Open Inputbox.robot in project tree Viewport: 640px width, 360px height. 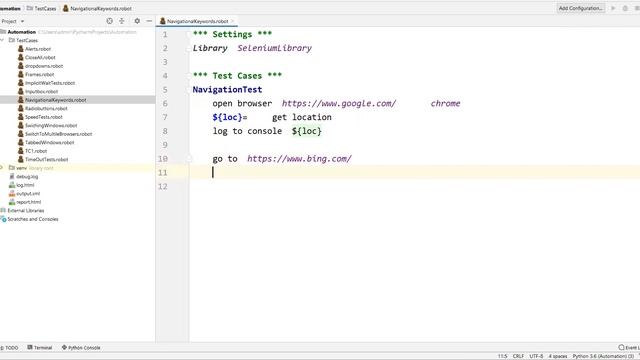(x=41, y=91)
